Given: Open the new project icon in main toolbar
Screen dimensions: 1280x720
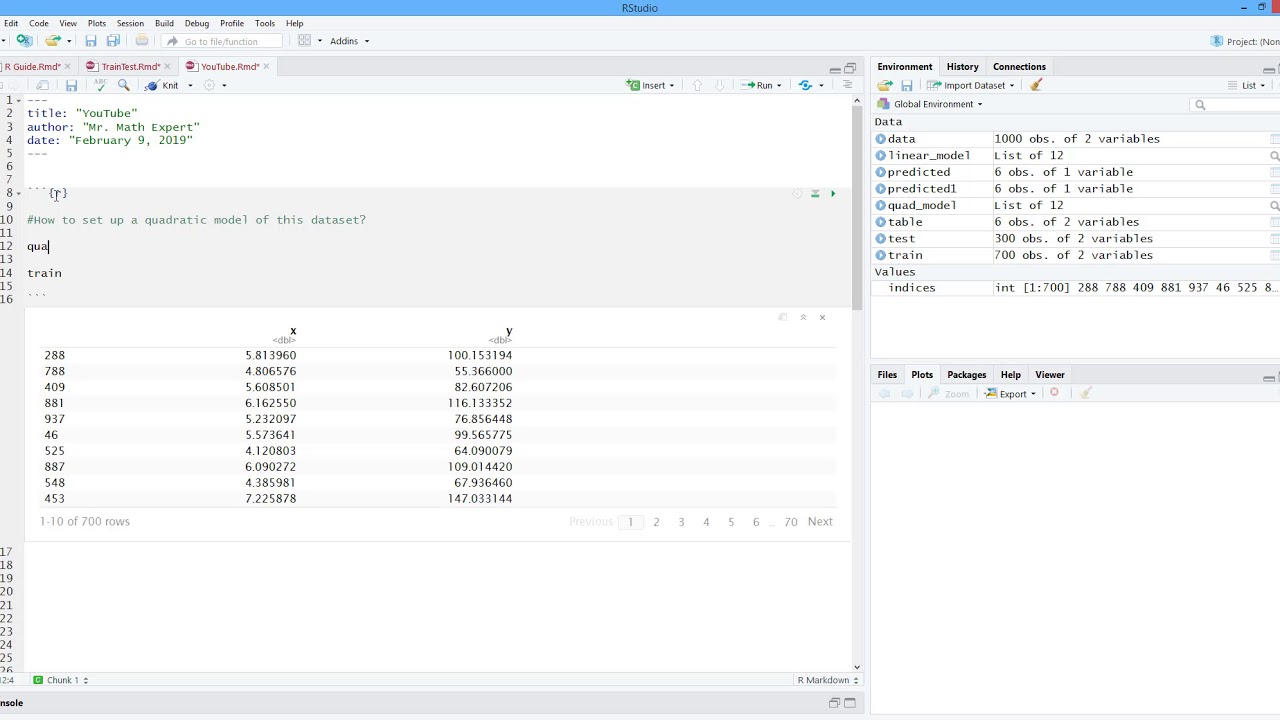Looking at the screenshot, I should click(24, 41).
